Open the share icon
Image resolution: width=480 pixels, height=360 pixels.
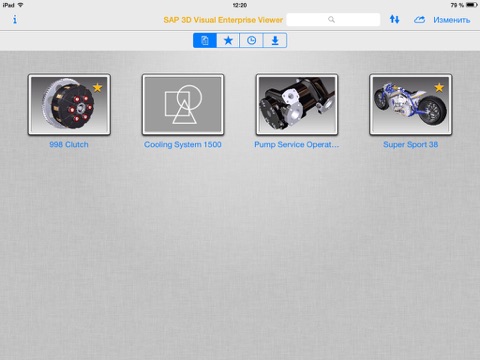tap(419, 20)
